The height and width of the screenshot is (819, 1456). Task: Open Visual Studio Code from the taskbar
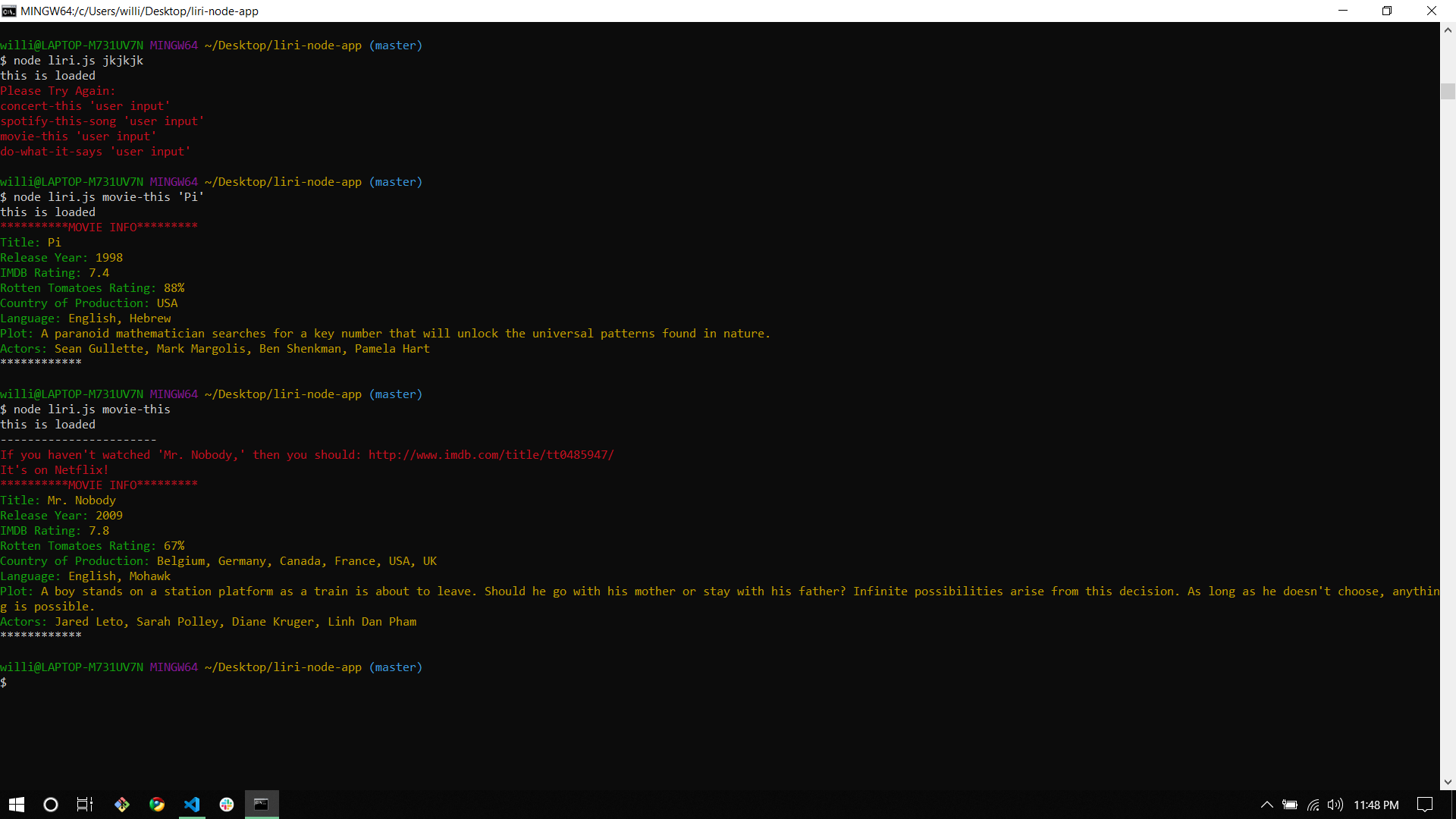[x=192, y=804]
